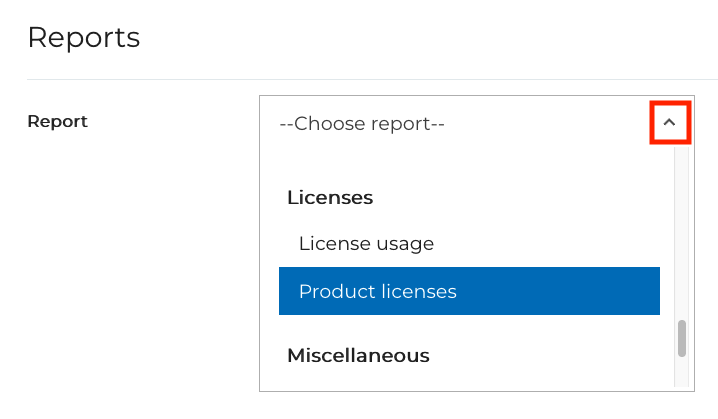
Task: Click the Miscellaneous group header
Action: click(x=358, y=355)
